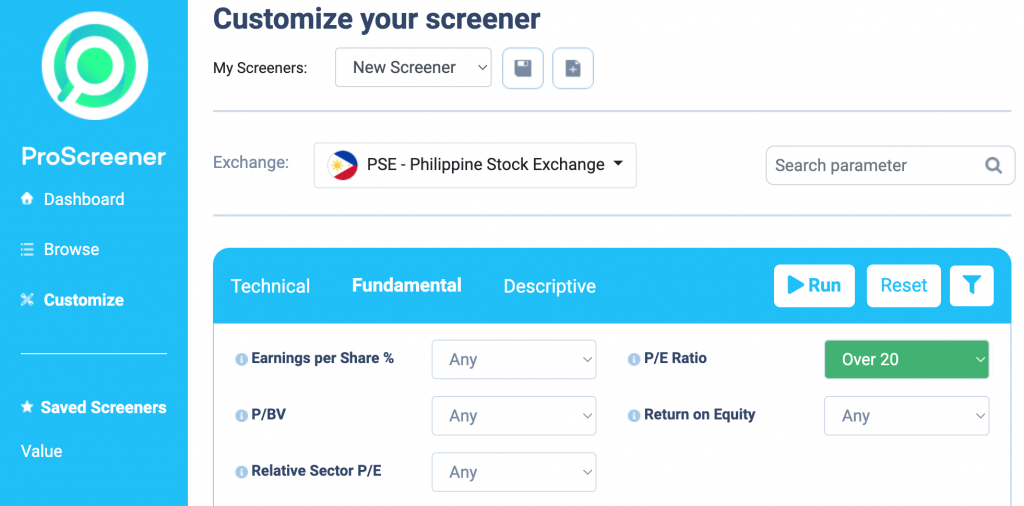Click the ProScreener logo icon

(95, 65)
